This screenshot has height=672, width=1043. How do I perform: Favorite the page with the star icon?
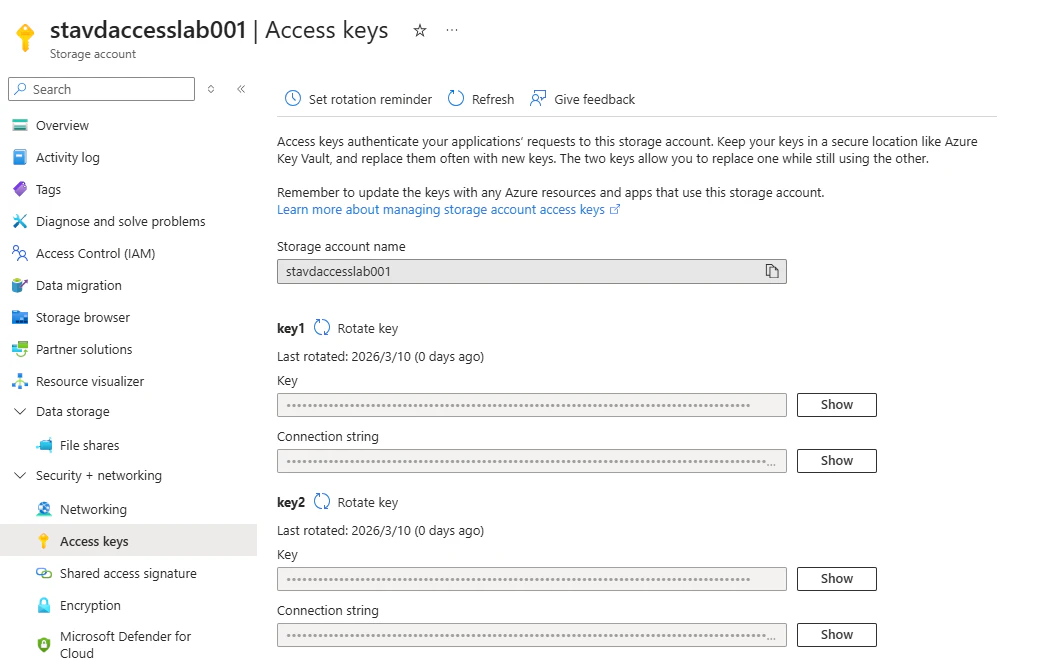pos(420,30)
